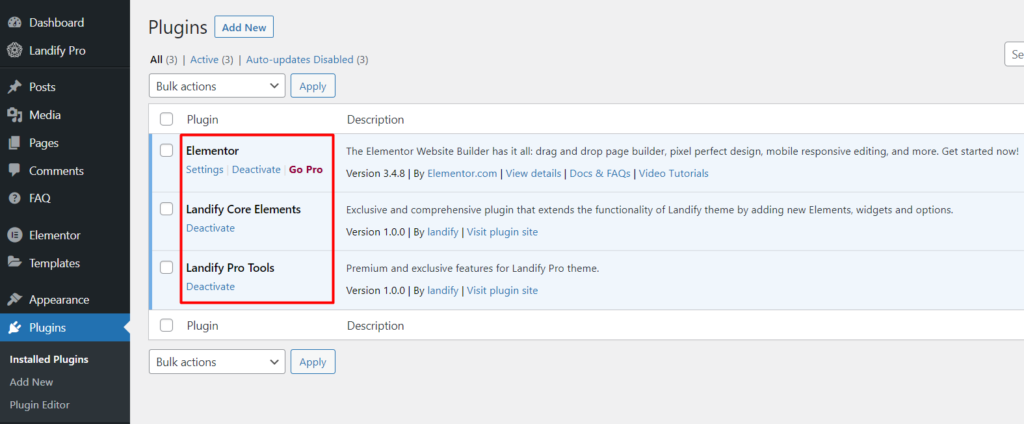Click the FAQ question mark icon
The height and width of the screenshot is (424, 1024).
coord(14,199)
